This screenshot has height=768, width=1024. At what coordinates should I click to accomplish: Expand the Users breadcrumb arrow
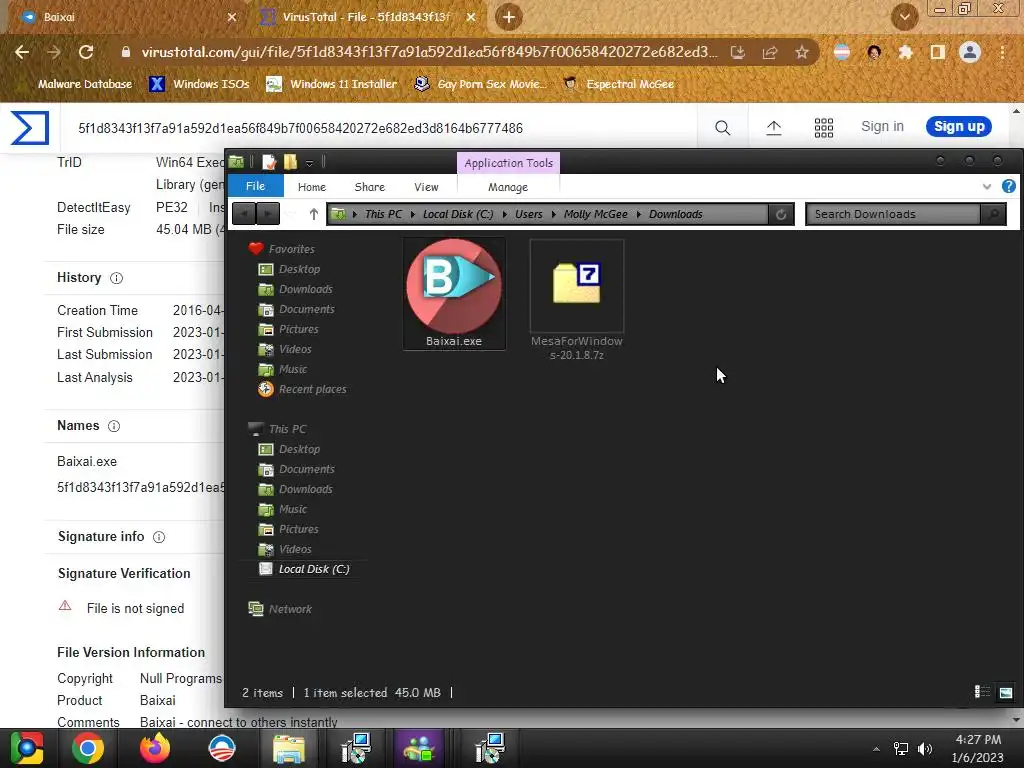[554, 214]
